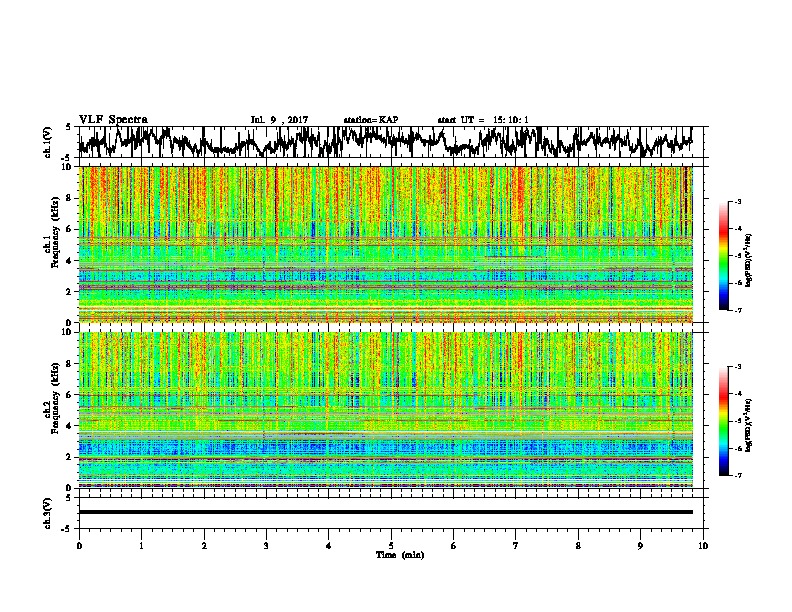Click the ch.3(V) axis label
The height and width of the screenshot is (612, 792).
pyautogui.click(x=48, y=514)
